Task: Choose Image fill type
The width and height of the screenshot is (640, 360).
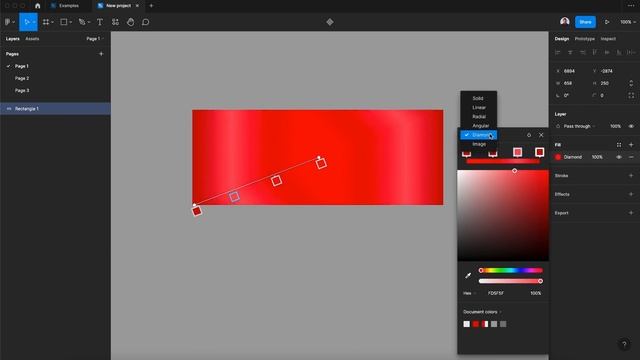Action: tap(478, 144)
